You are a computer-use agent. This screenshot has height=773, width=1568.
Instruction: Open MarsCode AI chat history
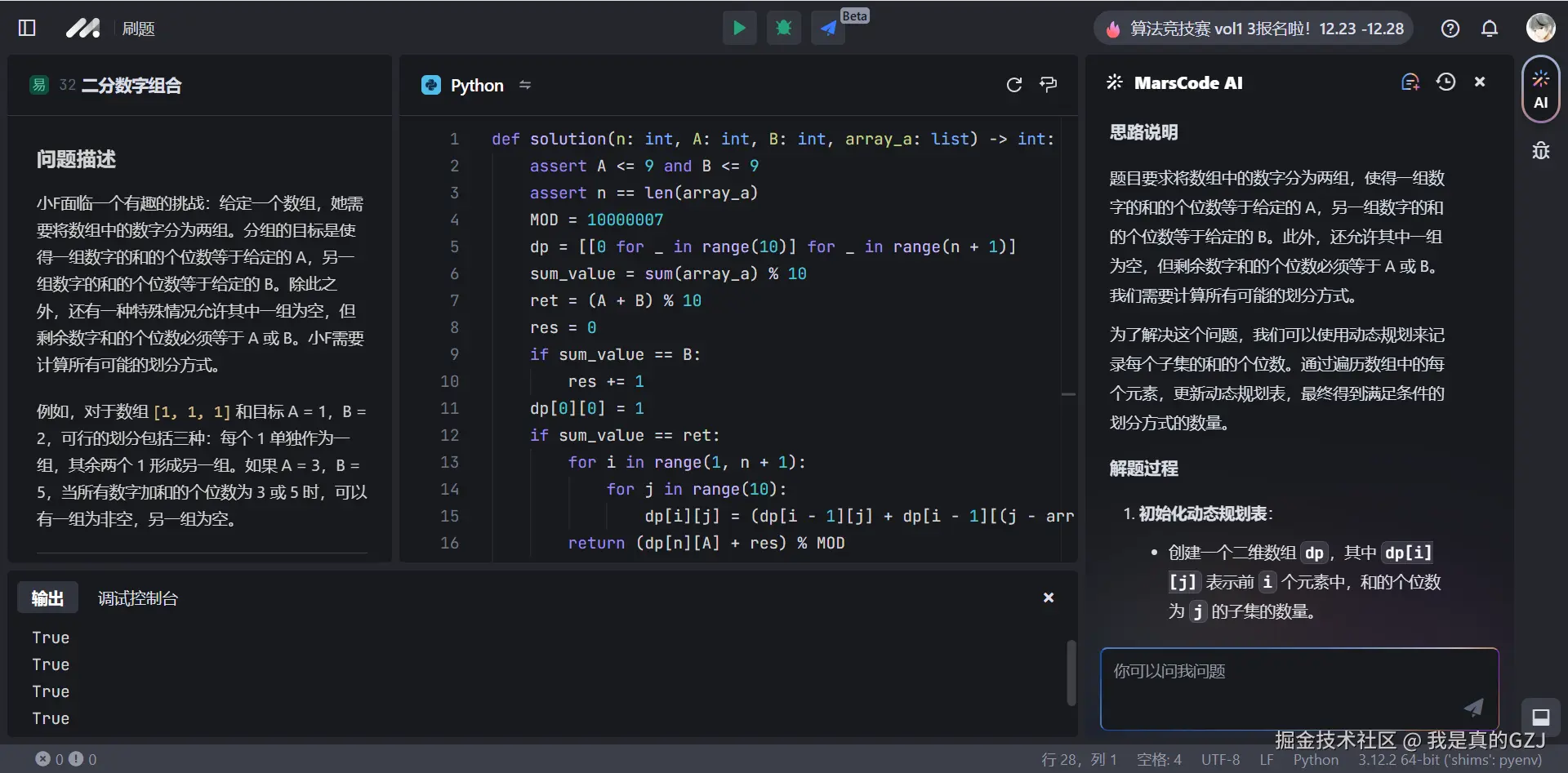coord(1445,82)
